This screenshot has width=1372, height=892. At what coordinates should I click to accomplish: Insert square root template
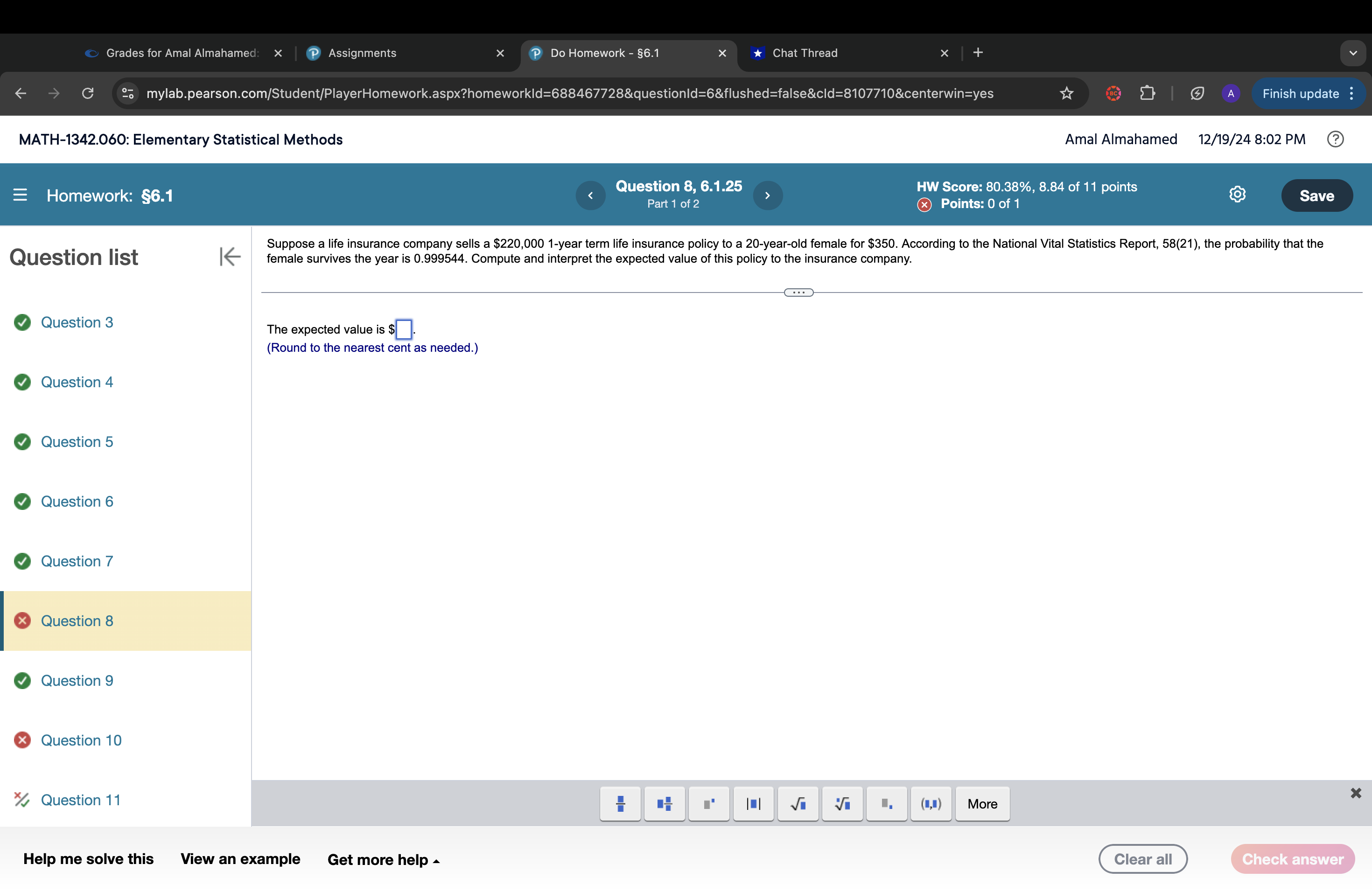tap(797, 803)
